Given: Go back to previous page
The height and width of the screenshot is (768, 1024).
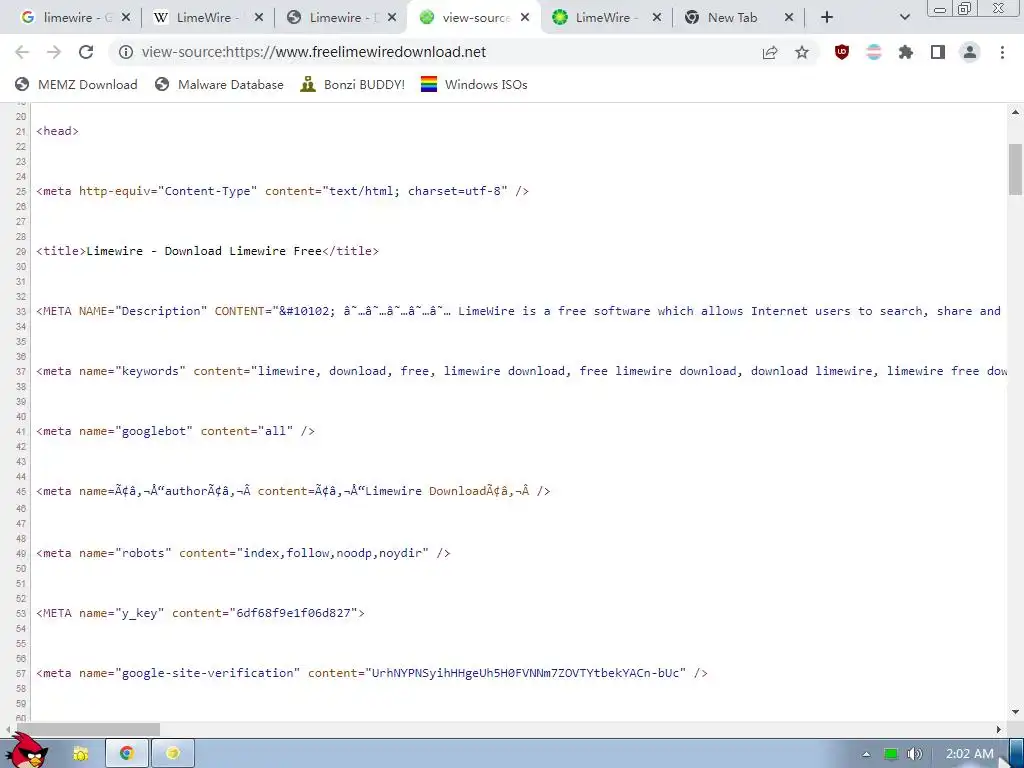Looking at the screenshot, I should (22, 52).
